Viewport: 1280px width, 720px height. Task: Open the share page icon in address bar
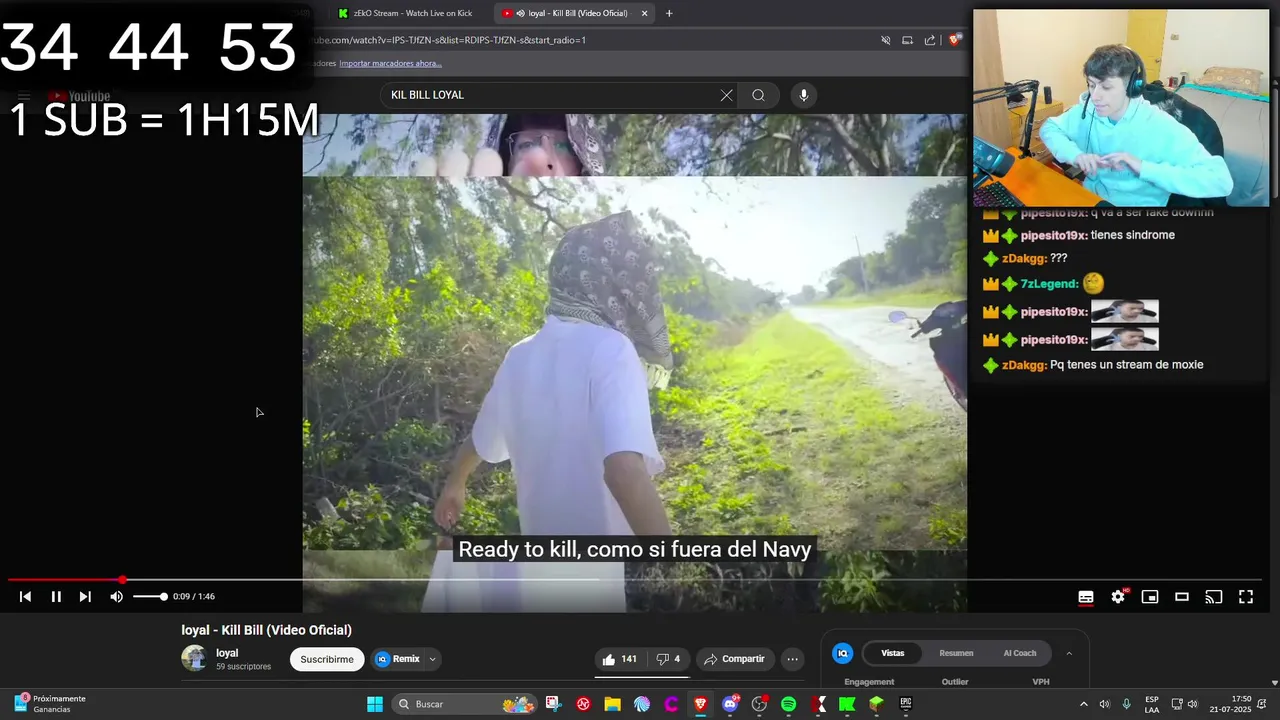930,40
